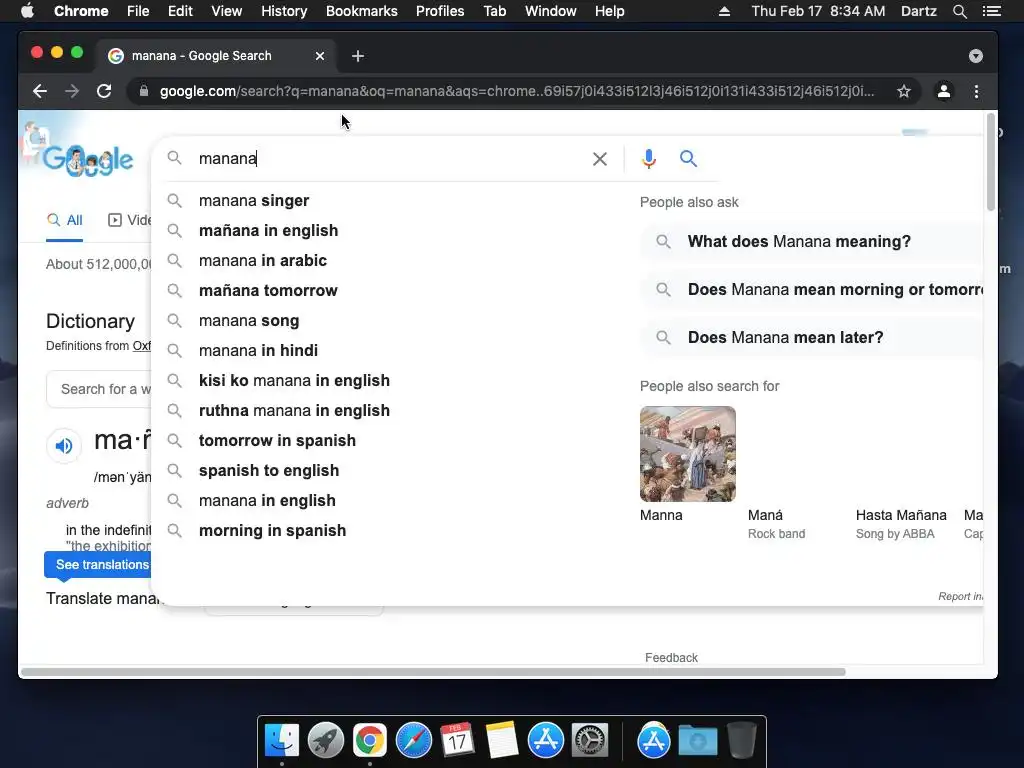Click the blue search magnifier button
This screenshot has height=768, width=1024.
[688, 159]
